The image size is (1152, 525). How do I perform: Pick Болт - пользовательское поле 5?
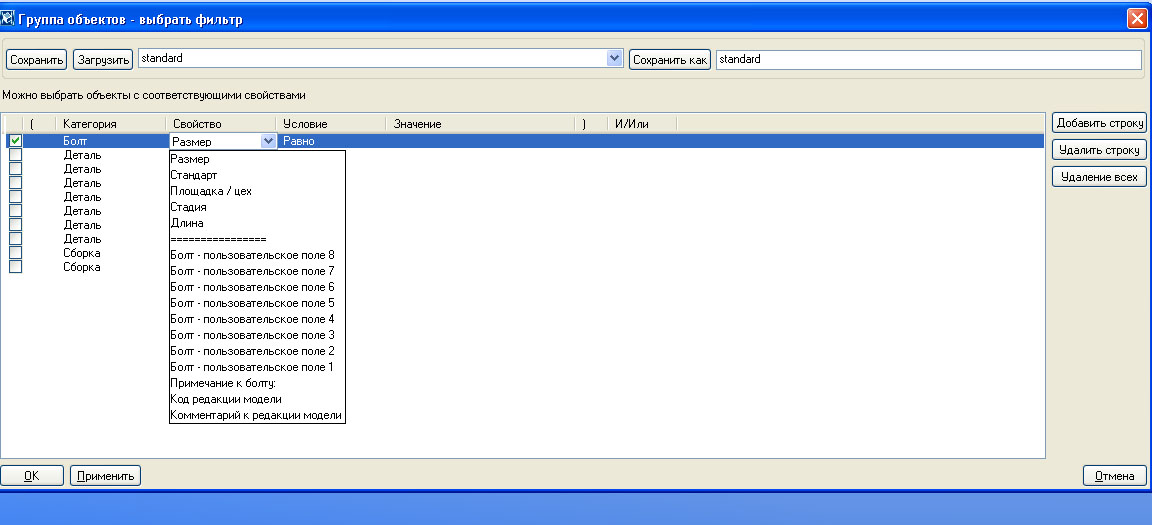(x=257, y=303)
